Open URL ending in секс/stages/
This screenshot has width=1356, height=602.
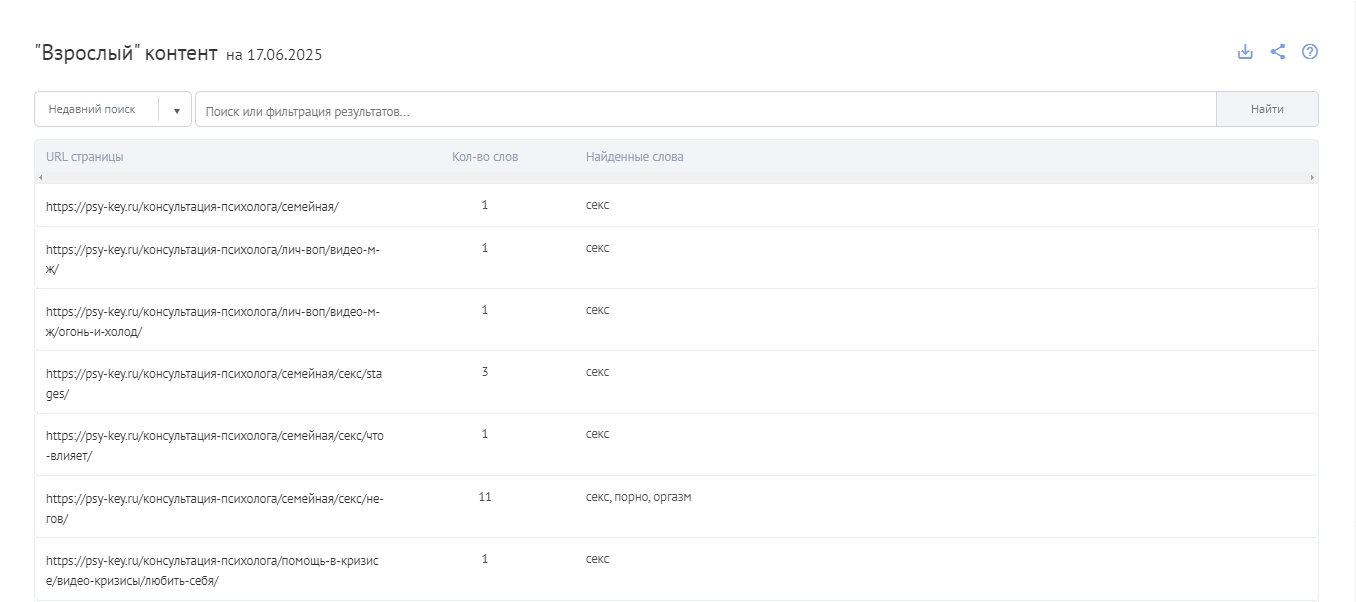(214, 383)
